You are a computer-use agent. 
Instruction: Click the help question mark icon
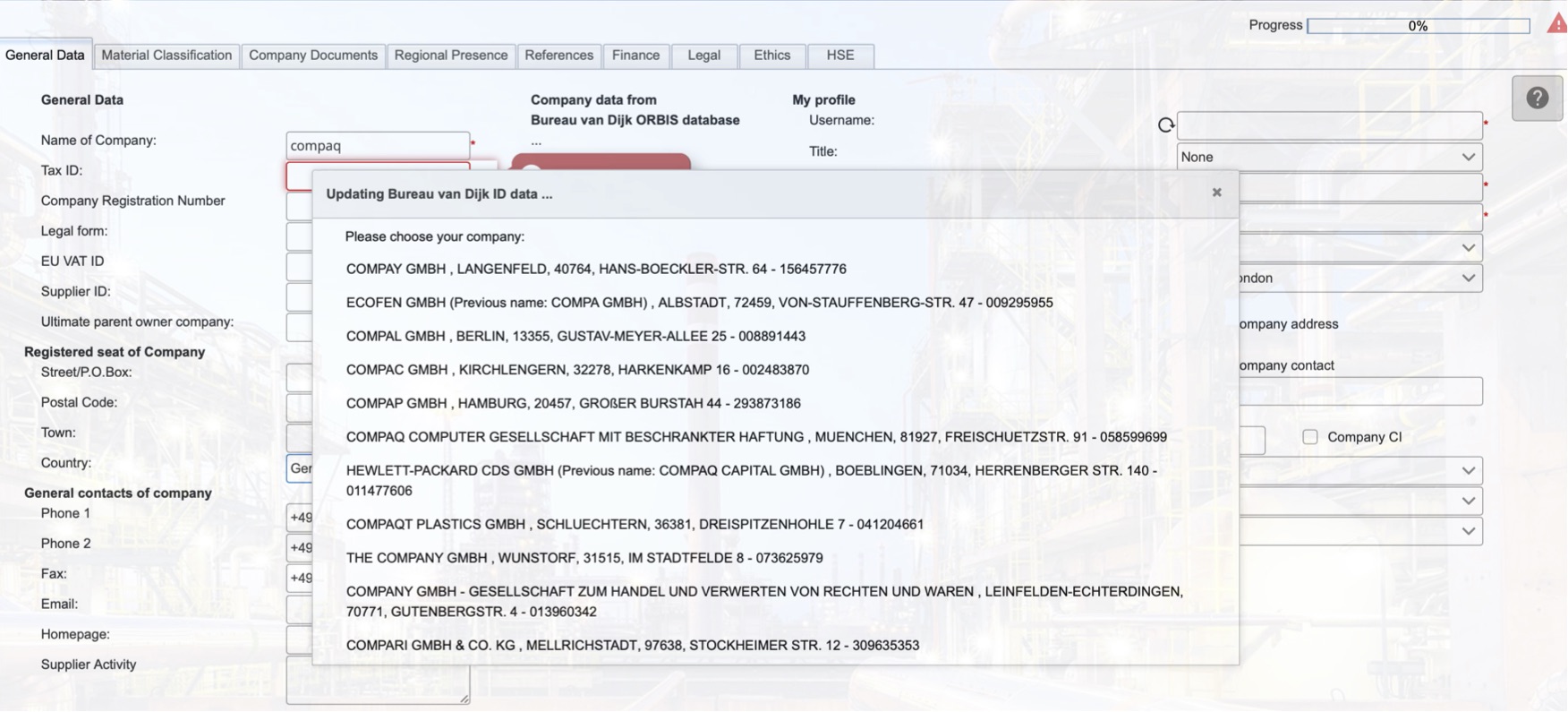coord(1537,98)
